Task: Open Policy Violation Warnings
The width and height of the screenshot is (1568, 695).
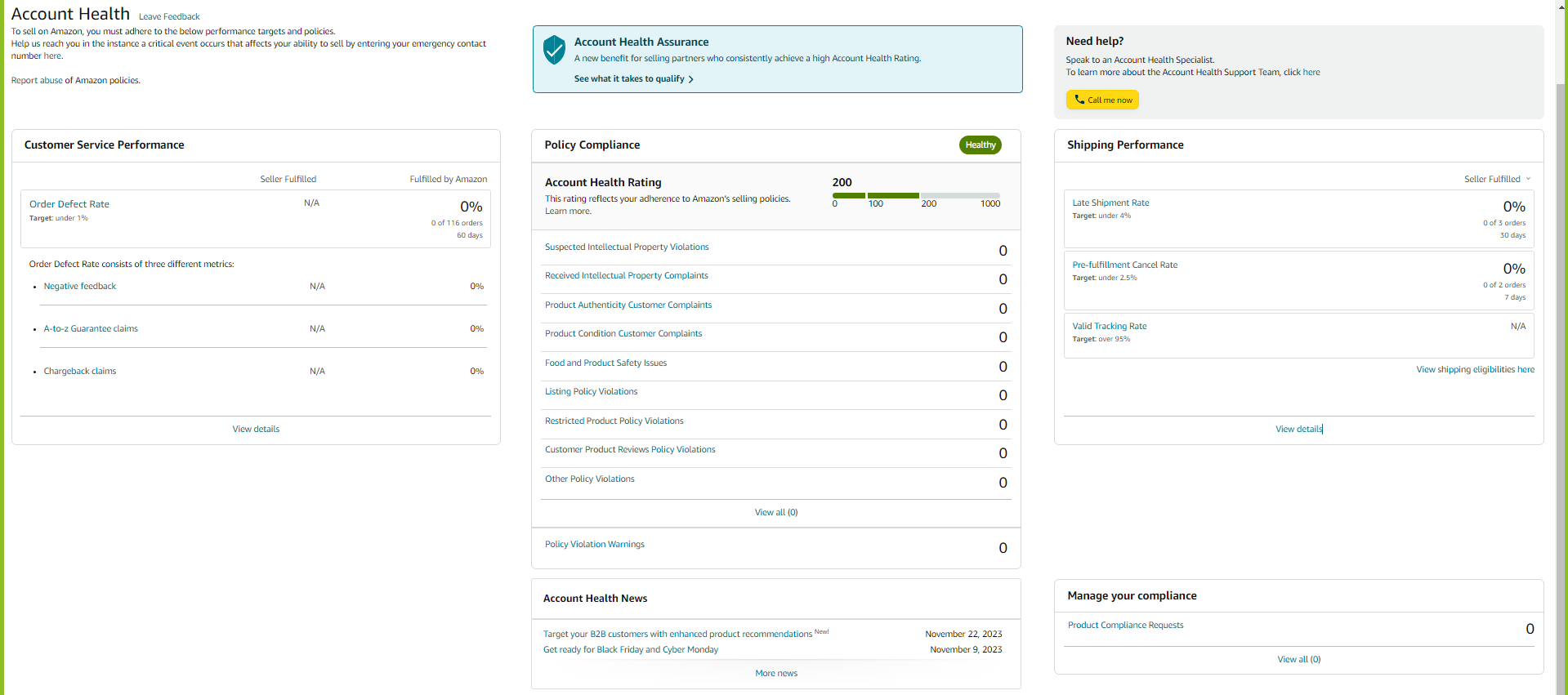Action: pyautogui.click(x=595, y=544)
